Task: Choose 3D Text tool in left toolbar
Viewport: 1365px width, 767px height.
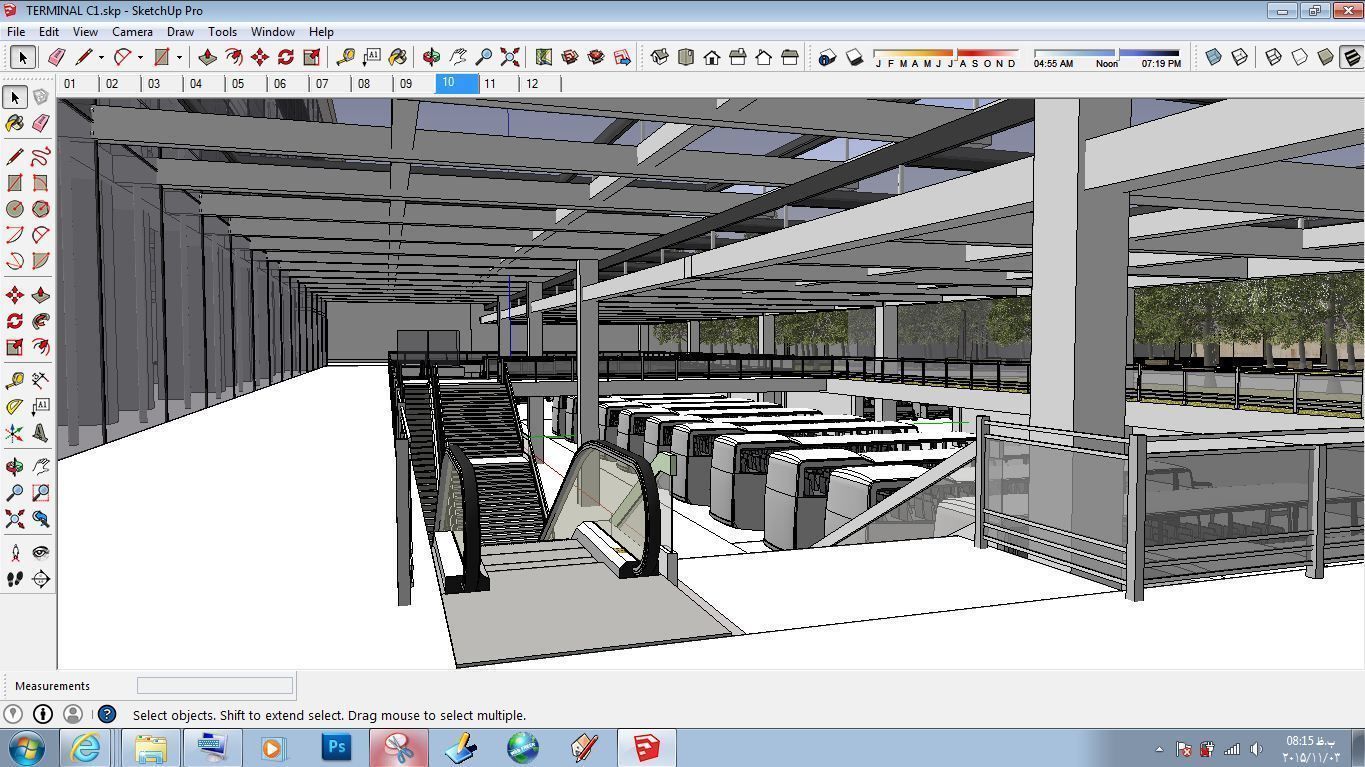Action: 41,433
